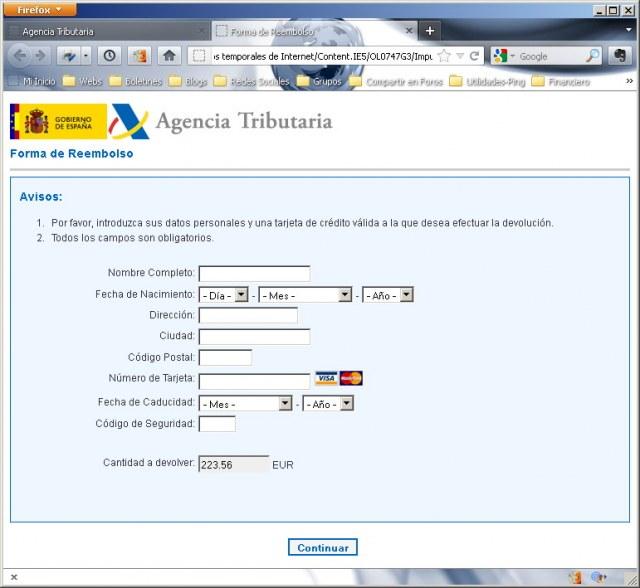The image size is (640, 588).
Task: Click the Evernote elephant icon
Action: (620, 56)
